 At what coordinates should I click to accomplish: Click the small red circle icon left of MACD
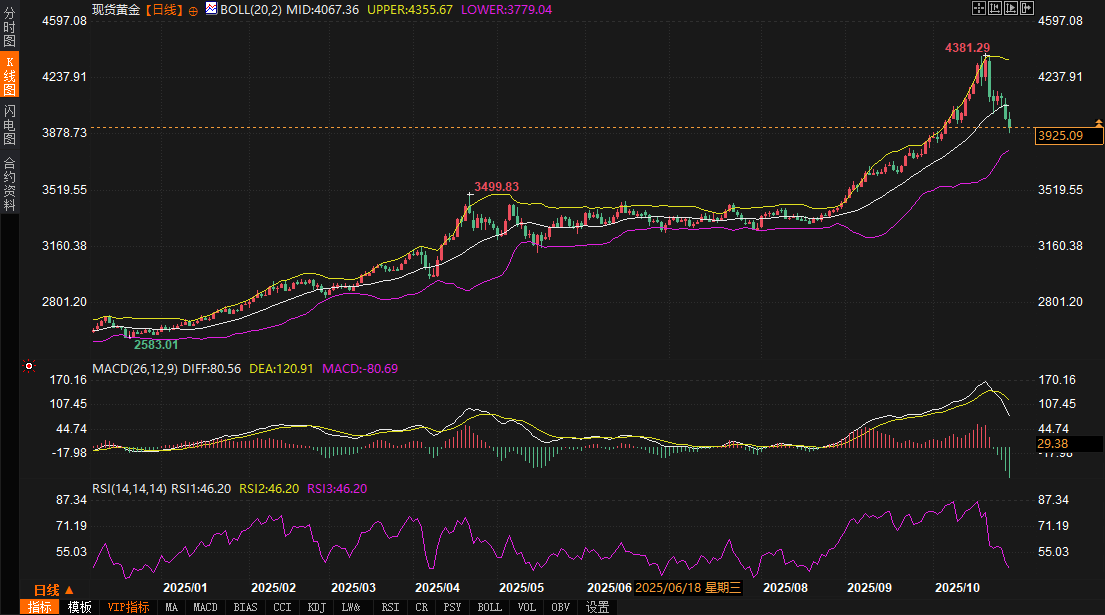pyautogui.click(x=30, y=367)
